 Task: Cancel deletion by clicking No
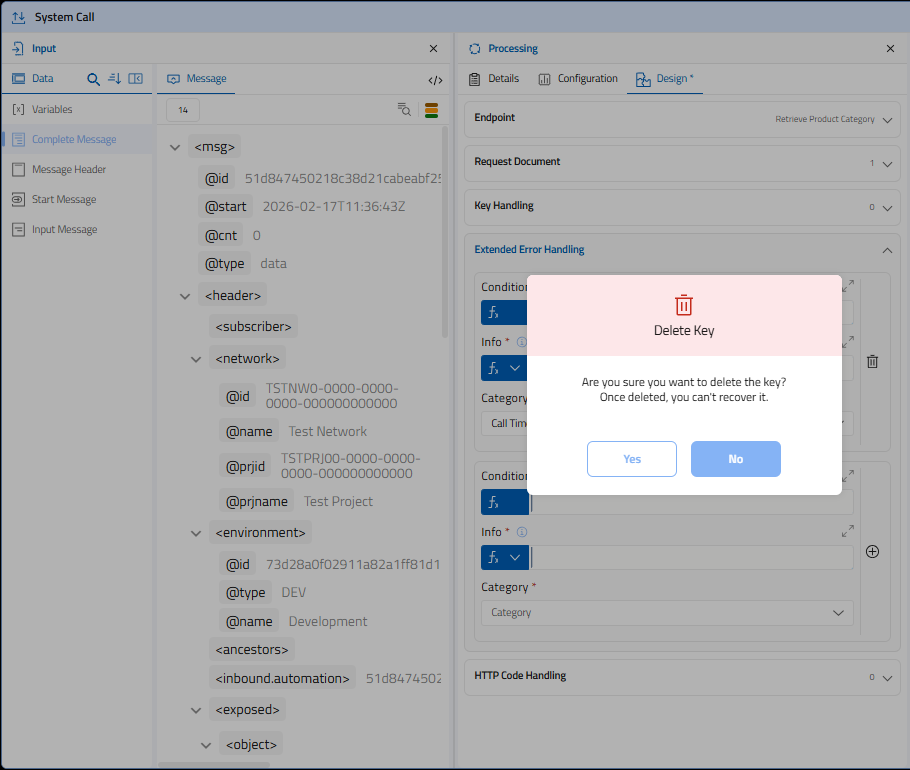(735, 459)
